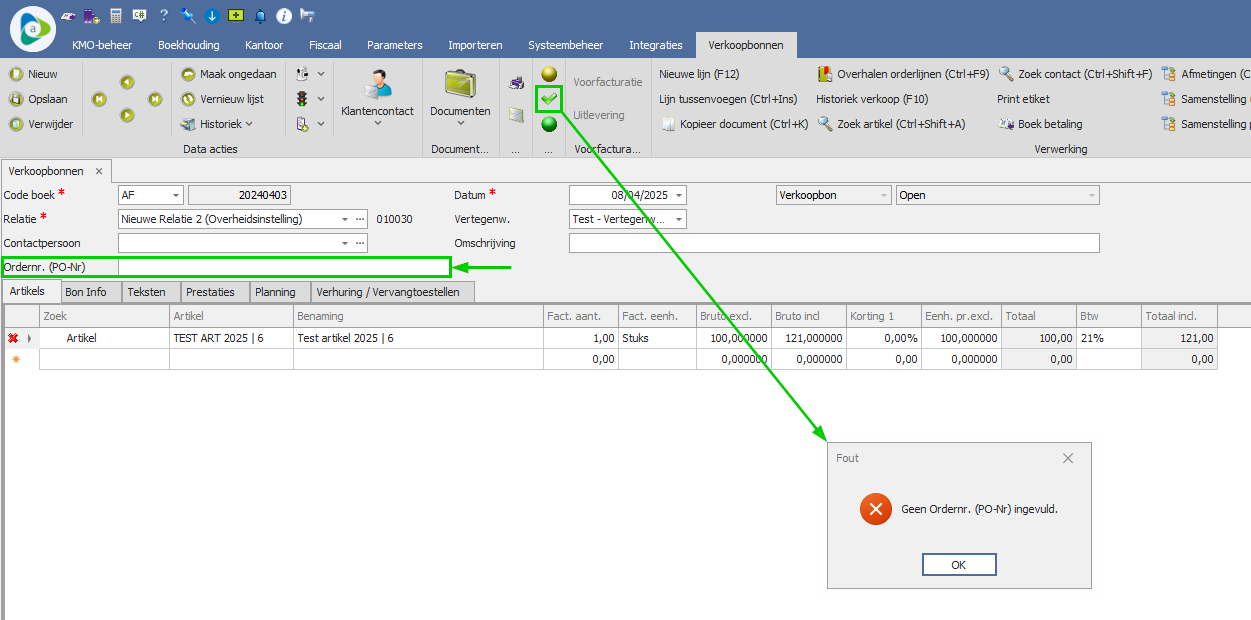Click Zoek artikel in the ribbon
1251x620 pixels.
pyautogui.click(x=891, y=124)
